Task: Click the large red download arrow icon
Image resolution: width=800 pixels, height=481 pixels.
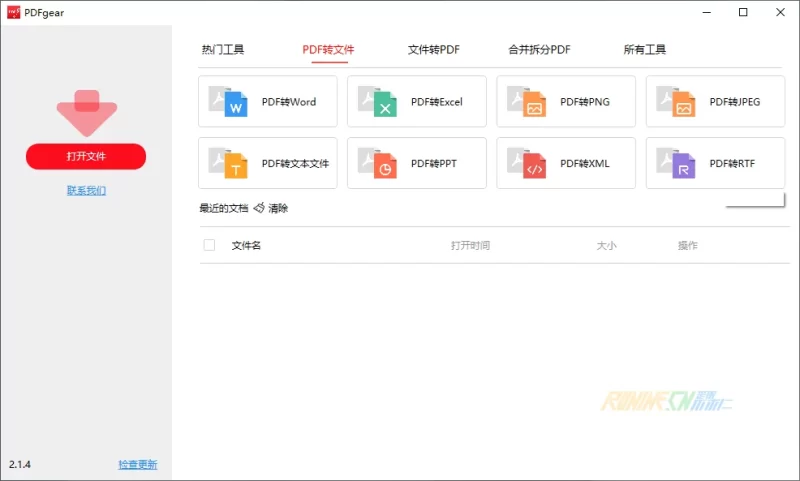Action: click(86, 112)
